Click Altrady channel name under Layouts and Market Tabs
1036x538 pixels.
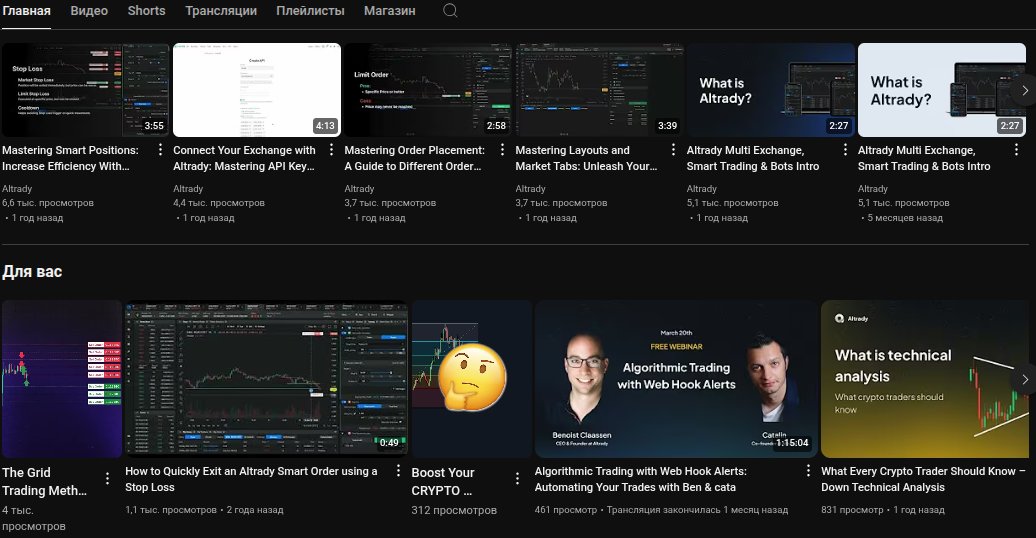(x=531, y=189)
